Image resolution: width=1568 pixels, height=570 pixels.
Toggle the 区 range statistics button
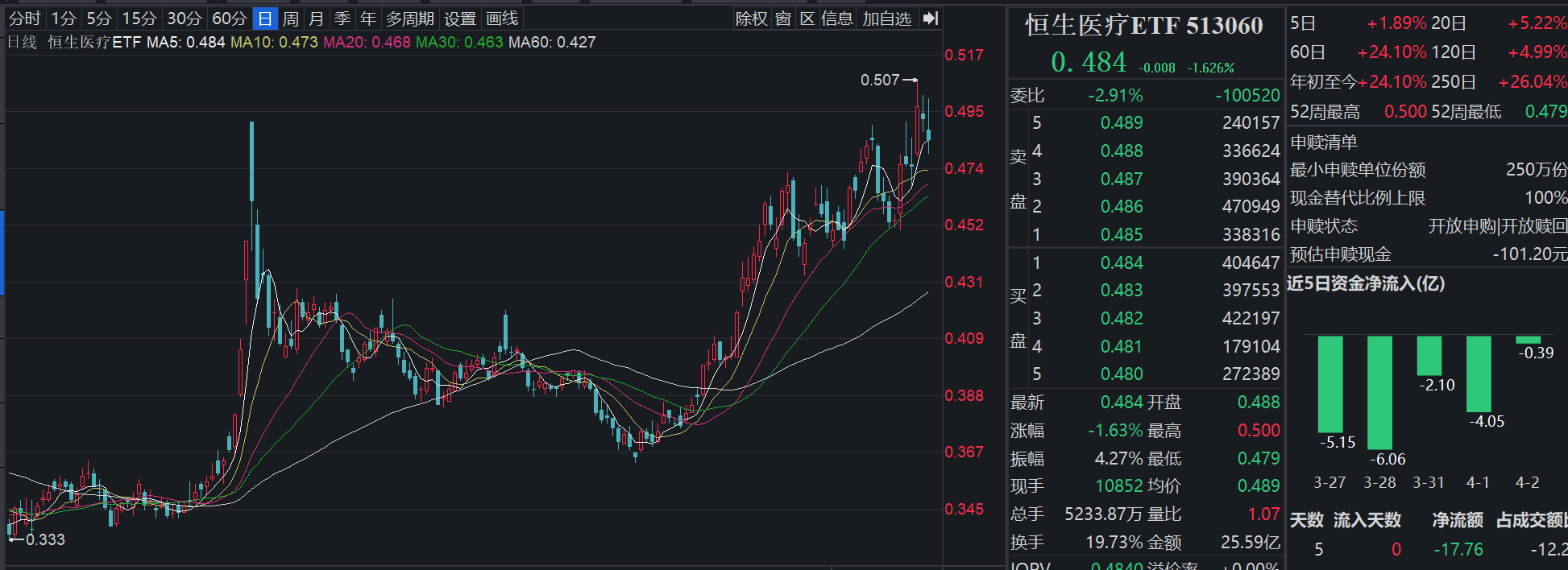click(x=807, y=19)
